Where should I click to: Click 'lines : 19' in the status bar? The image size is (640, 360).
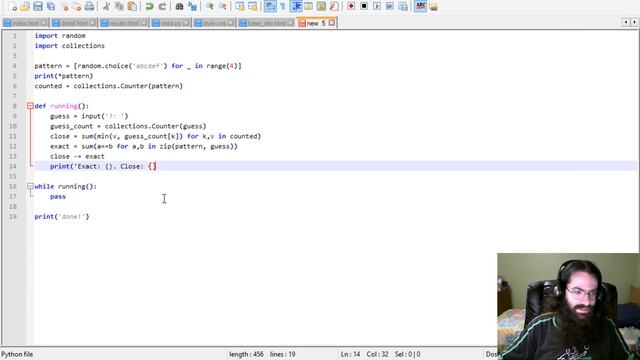pyautogui.click(x=282, y=354)
